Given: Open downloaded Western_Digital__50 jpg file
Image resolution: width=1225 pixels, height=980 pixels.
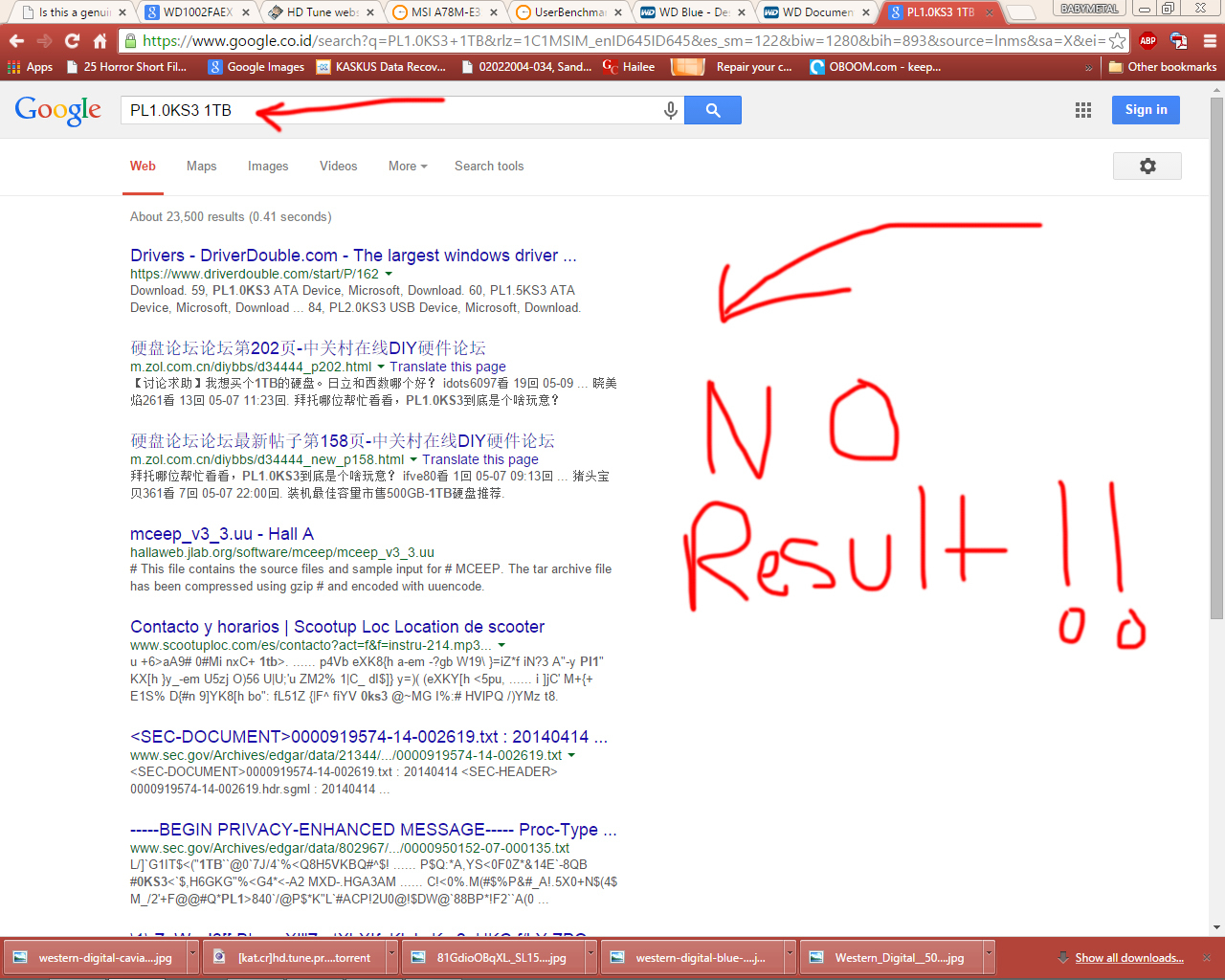Looking at the screenshot, I should pyautogui.click(x=890, y=957).
